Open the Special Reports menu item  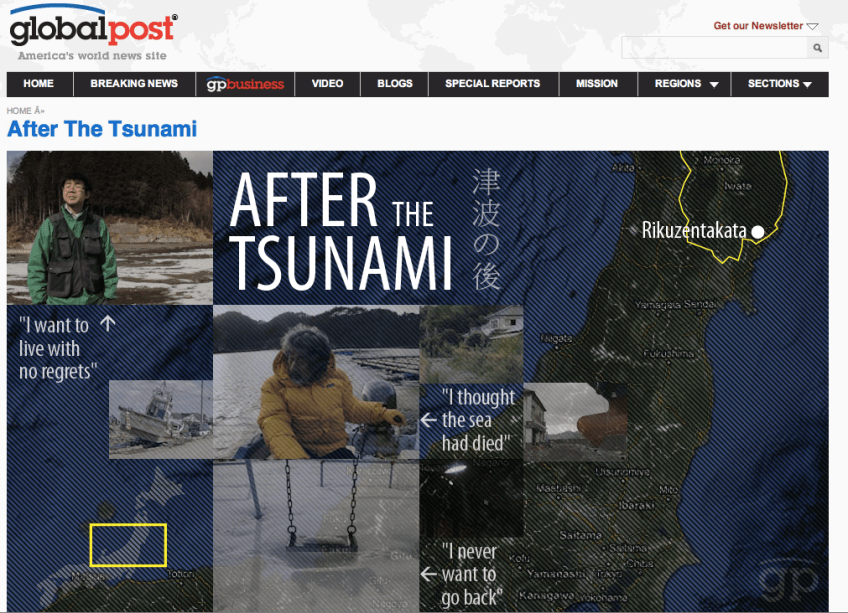coord(493,84)
